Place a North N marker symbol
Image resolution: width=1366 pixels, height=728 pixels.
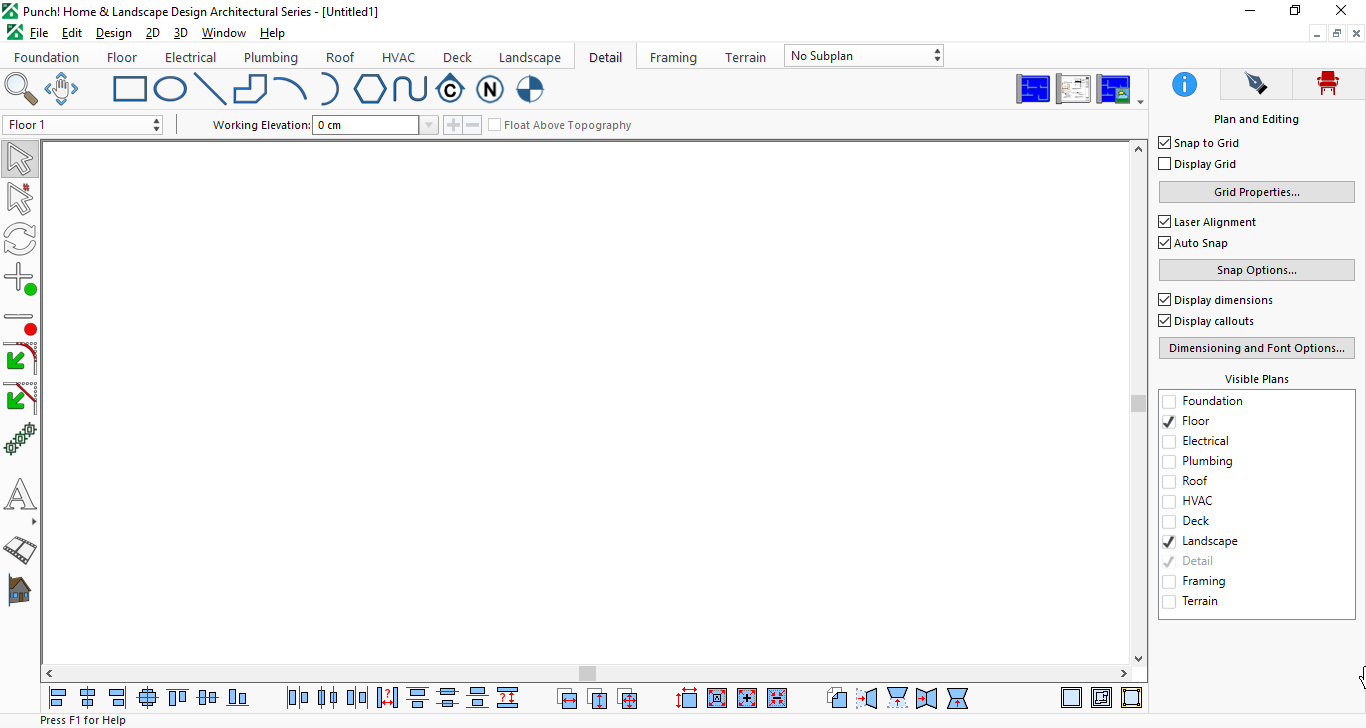pos(489,90)
